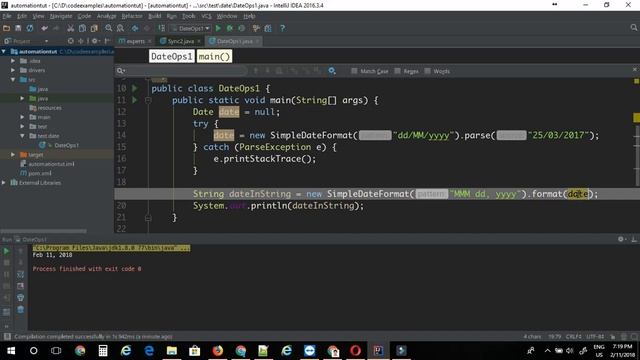Click the Find magnifier toolbar icon

pos(109,28)
